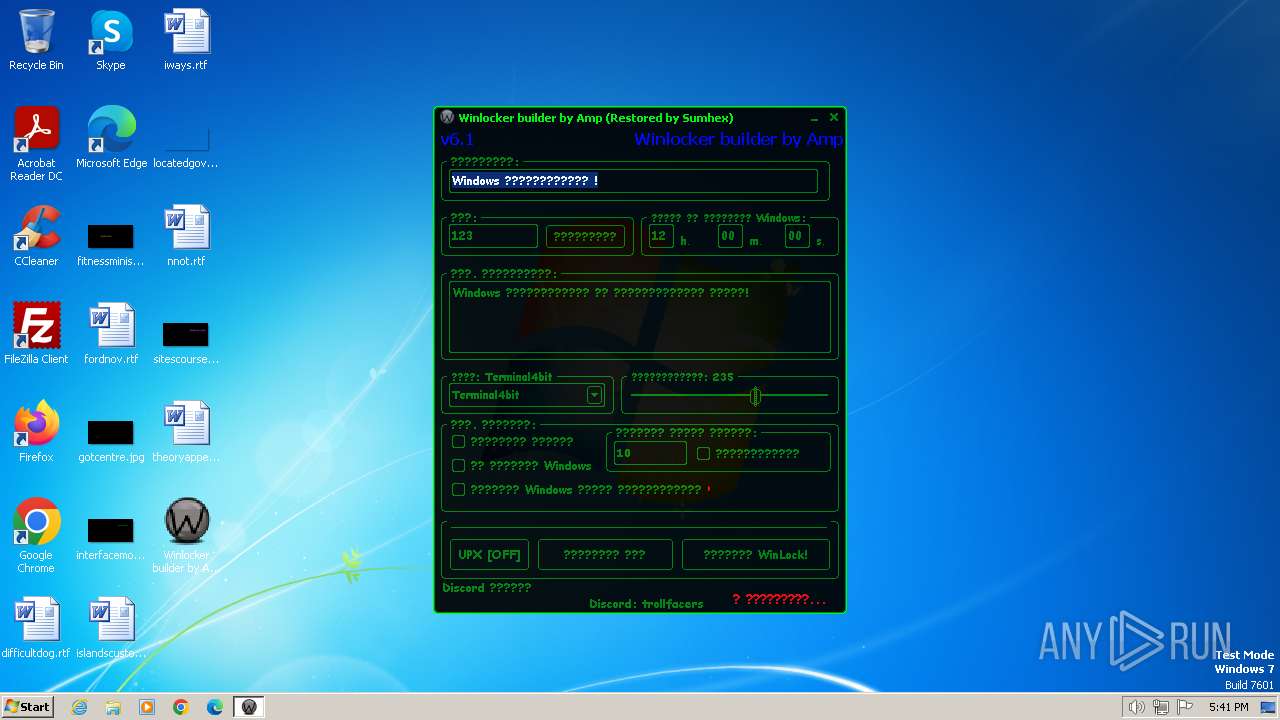This screenshot has height=720, width=1280.
Task: Click the Edge taskbar icon
Action: click(x=215, y=707)
